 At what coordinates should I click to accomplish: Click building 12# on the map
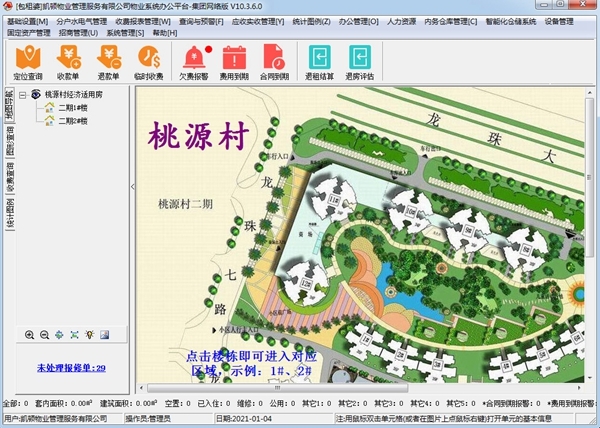[x=305, y=283]
